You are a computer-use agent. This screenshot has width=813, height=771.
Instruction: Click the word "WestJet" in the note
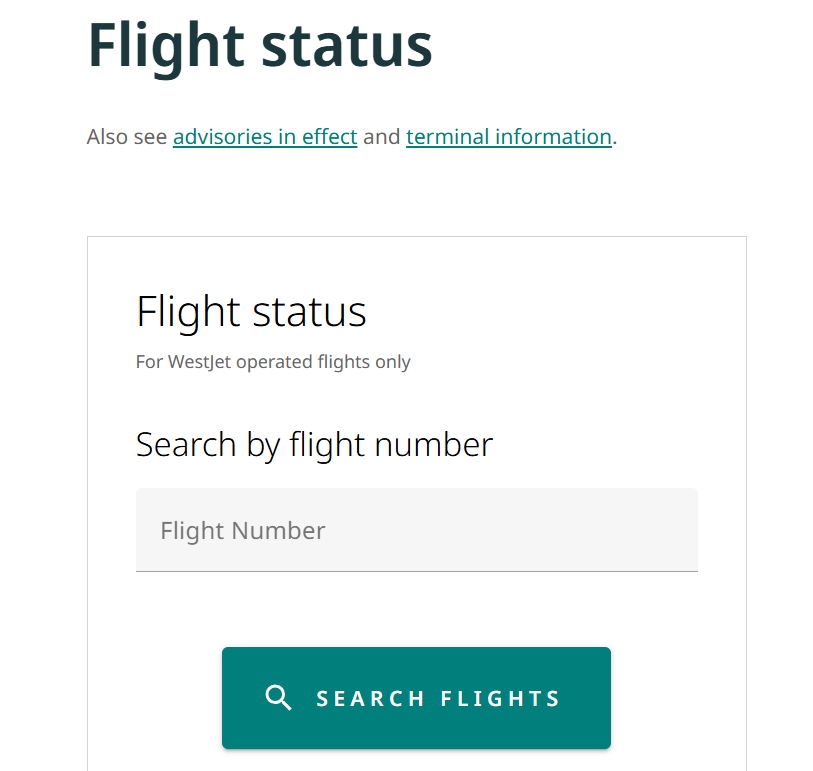coord(198,362)
